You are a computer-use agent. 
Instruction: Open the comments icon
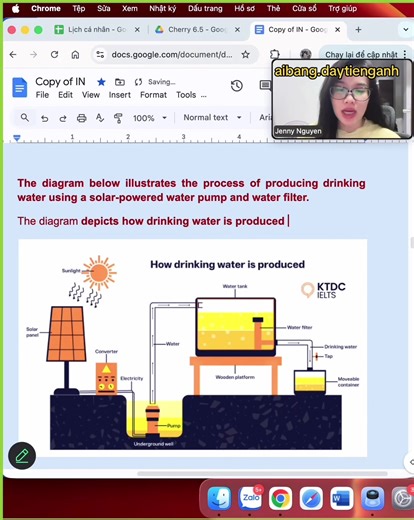(x=265, y=85)
